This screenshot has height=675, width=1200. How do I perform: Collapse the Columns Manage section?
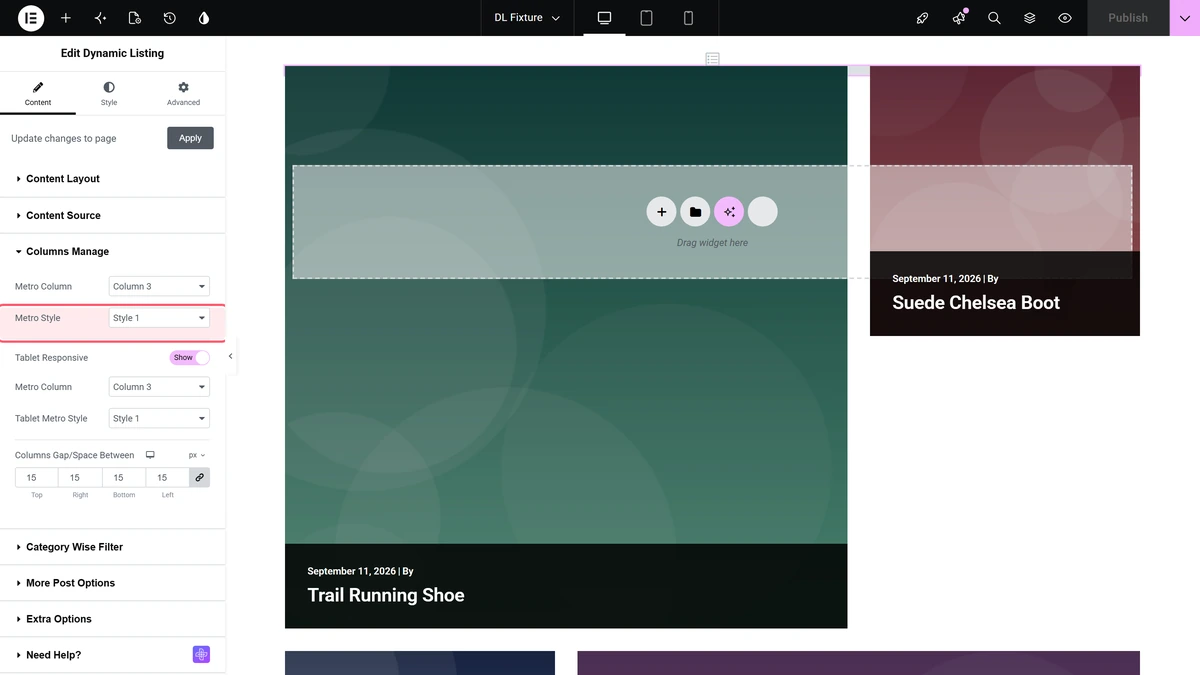point(113,252)
